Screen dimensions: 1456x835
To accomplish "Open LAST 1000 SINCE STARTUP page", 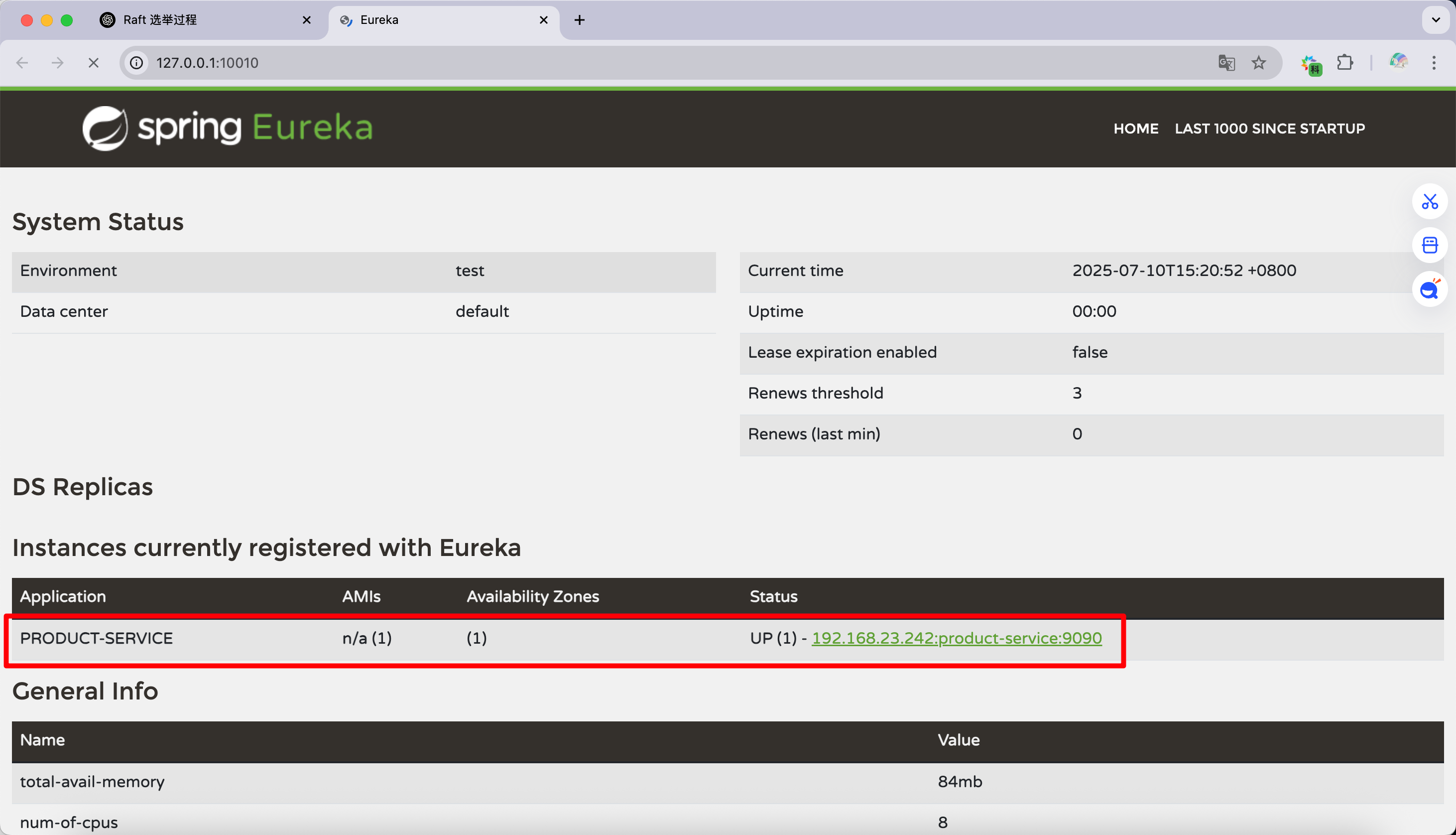I will [x=1270, y=129].
